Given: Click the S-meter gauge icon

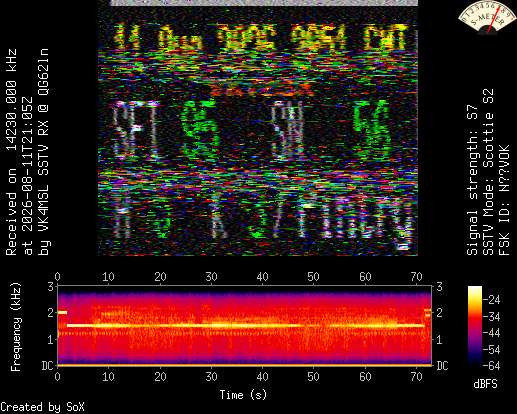Looking at the screenshot, I should pyautogui.click(x=486, y=17).
